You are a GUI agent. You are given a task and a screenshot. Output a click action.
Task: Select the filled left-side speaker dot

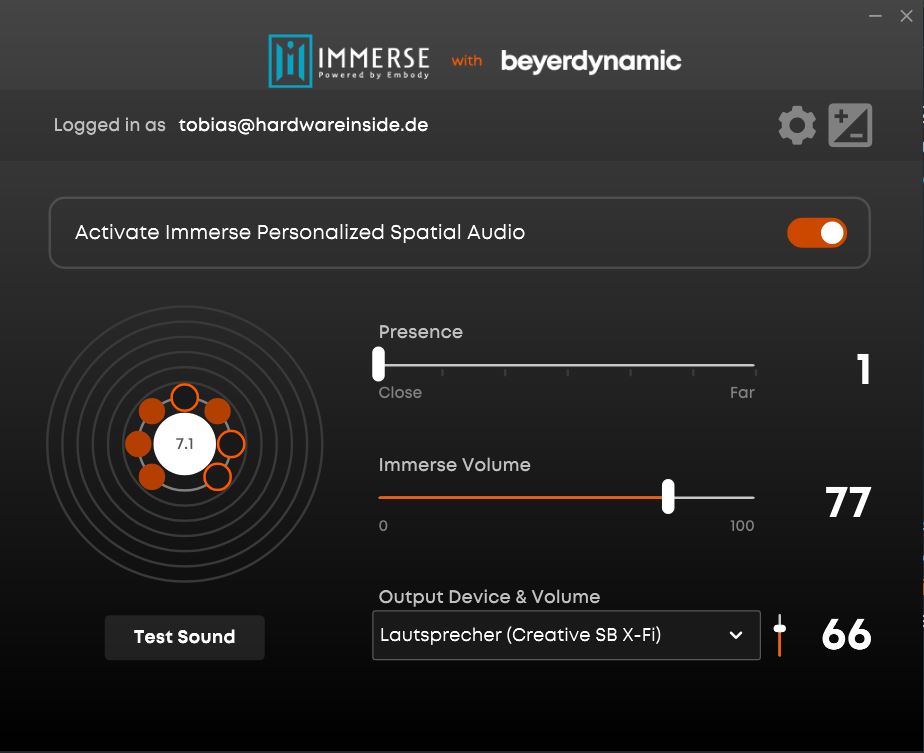click(138, 444)
